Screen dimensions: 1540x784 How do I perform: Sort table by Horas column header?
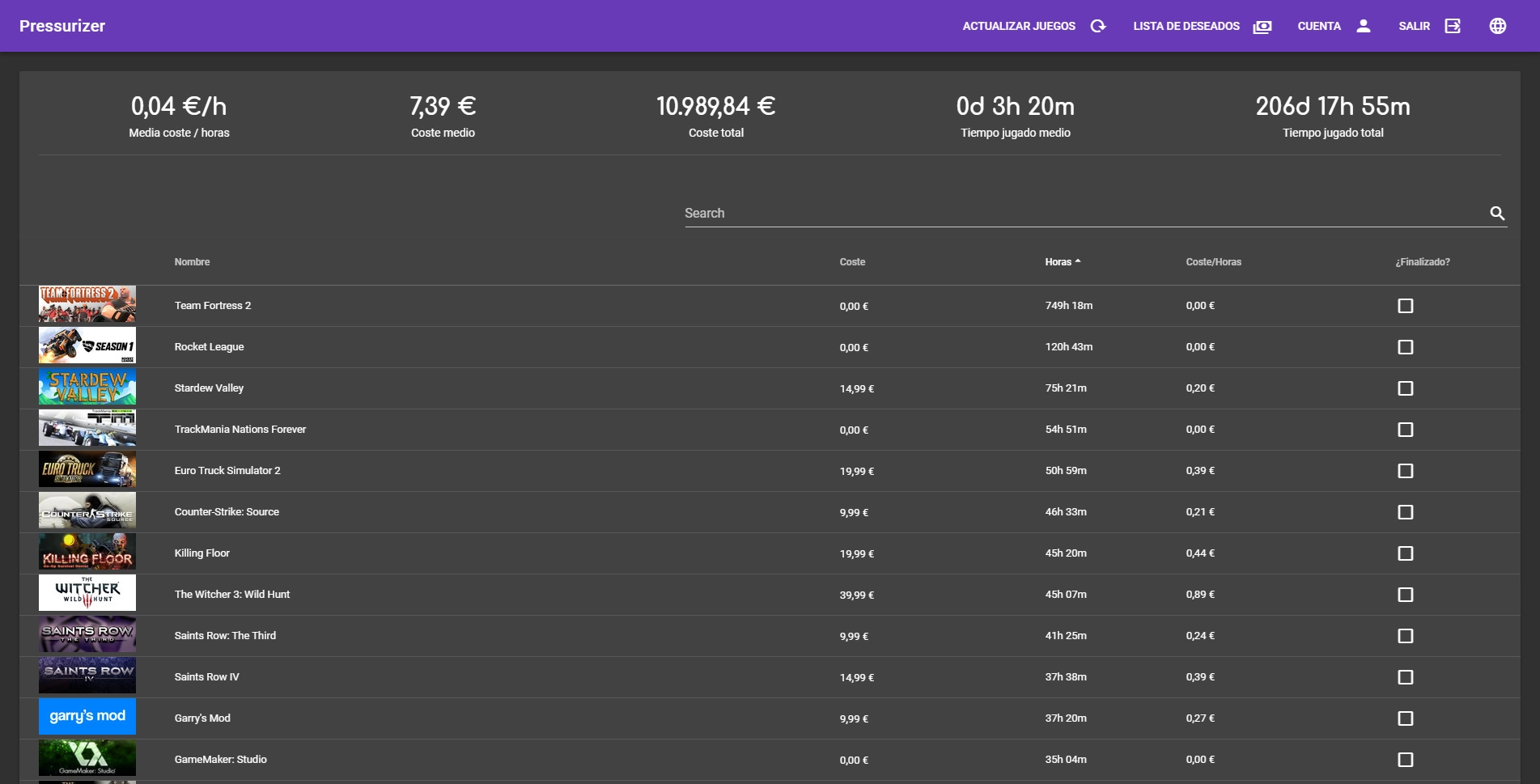1058,262
